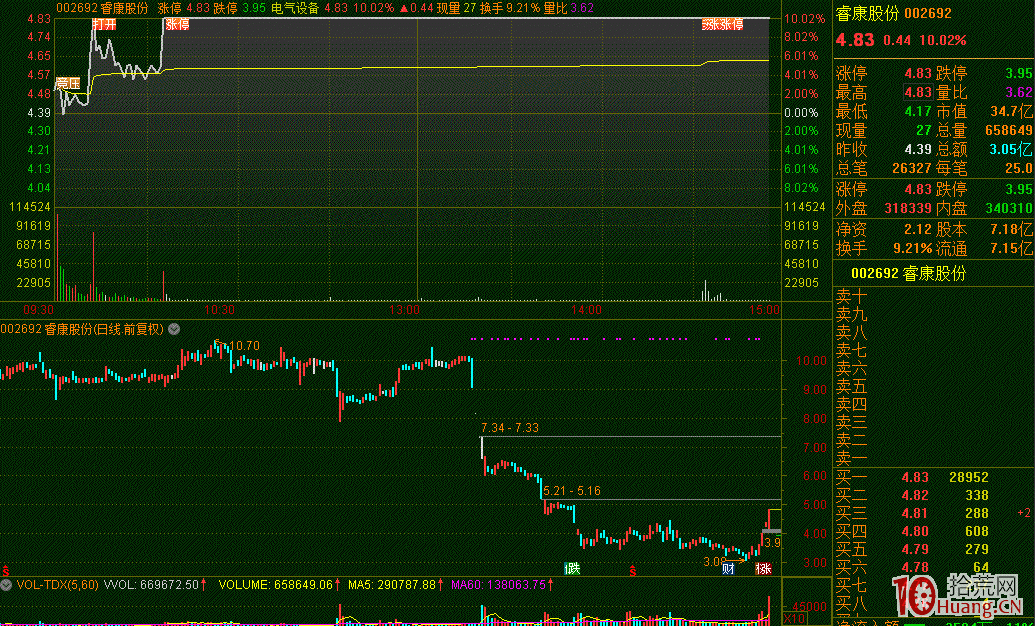Click the 买四 volume 608
The height and width of the screenshot is (626, 1035).
coord(976,531)
